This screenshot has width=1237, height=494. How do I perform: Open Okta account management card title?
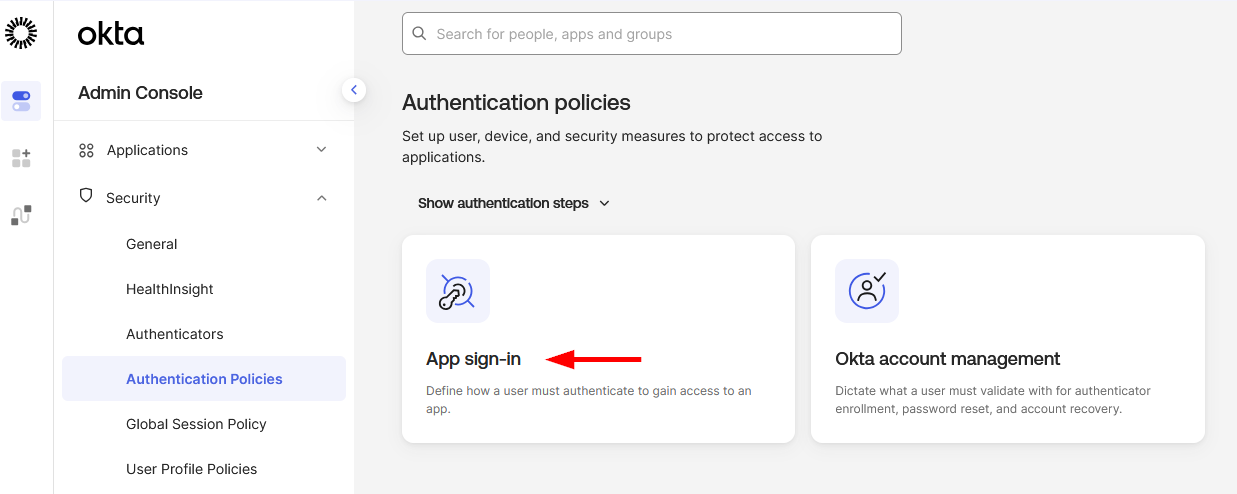coord(947,359)
